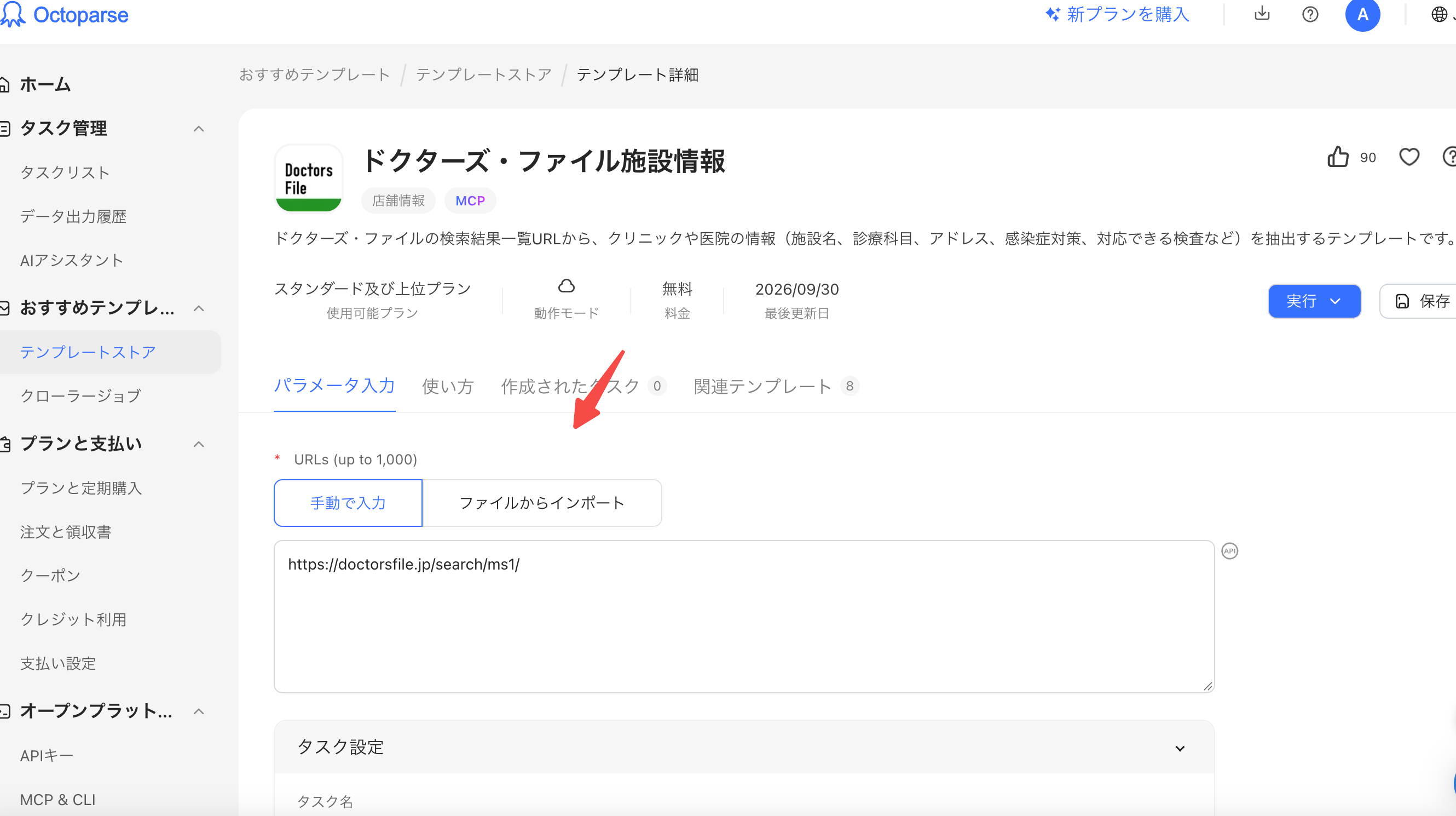
Task: Click the globe language icon
Action: 1439,15
